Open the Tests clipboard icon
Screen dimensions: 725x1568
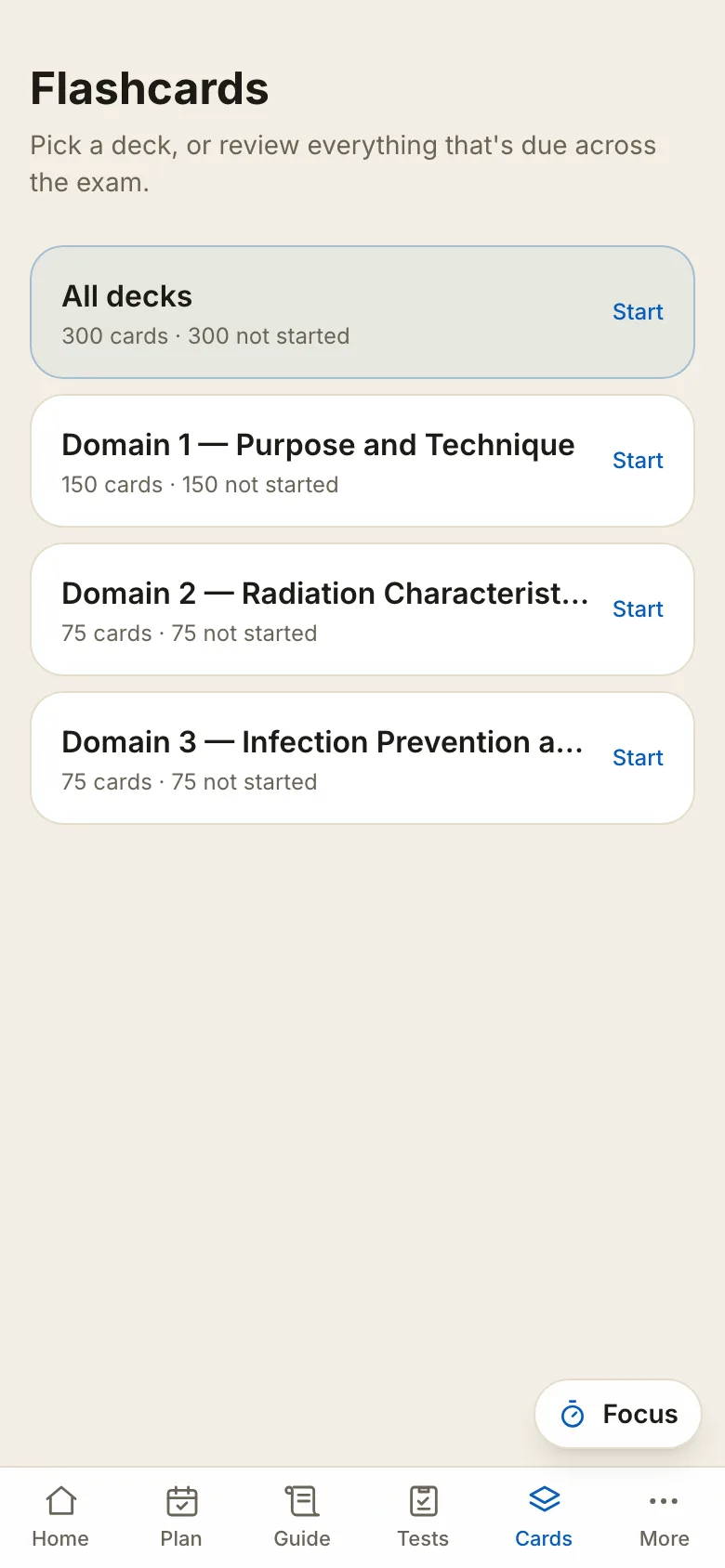click(x=423, y=1500)
